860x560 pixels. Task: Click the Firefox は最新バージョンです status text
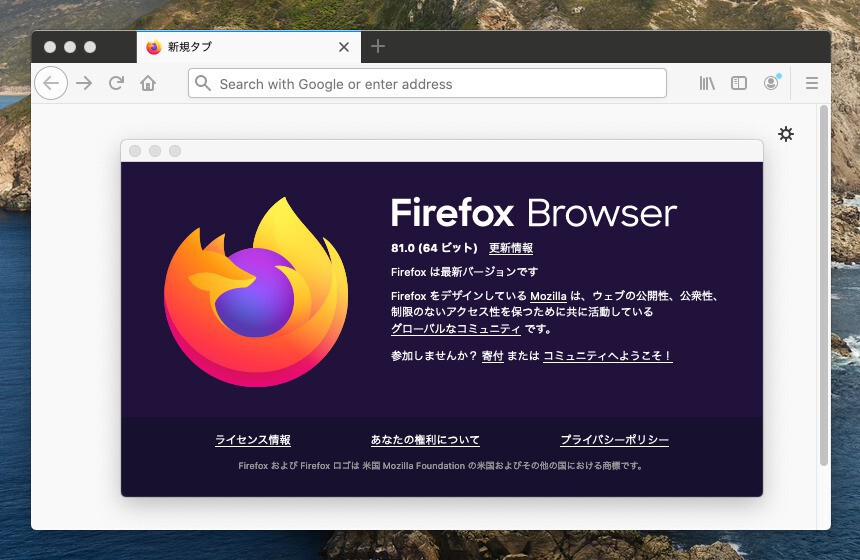(x=464, y=271)
